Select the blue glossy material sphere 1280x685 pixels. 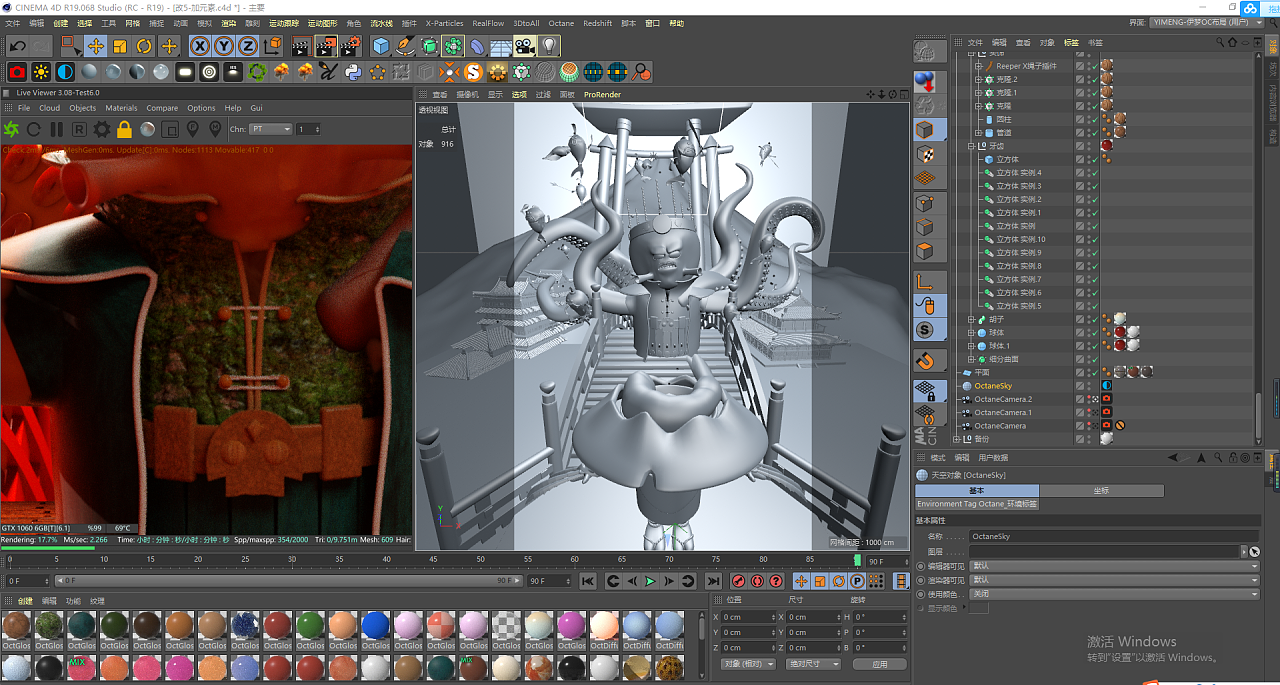pos(375,626)
